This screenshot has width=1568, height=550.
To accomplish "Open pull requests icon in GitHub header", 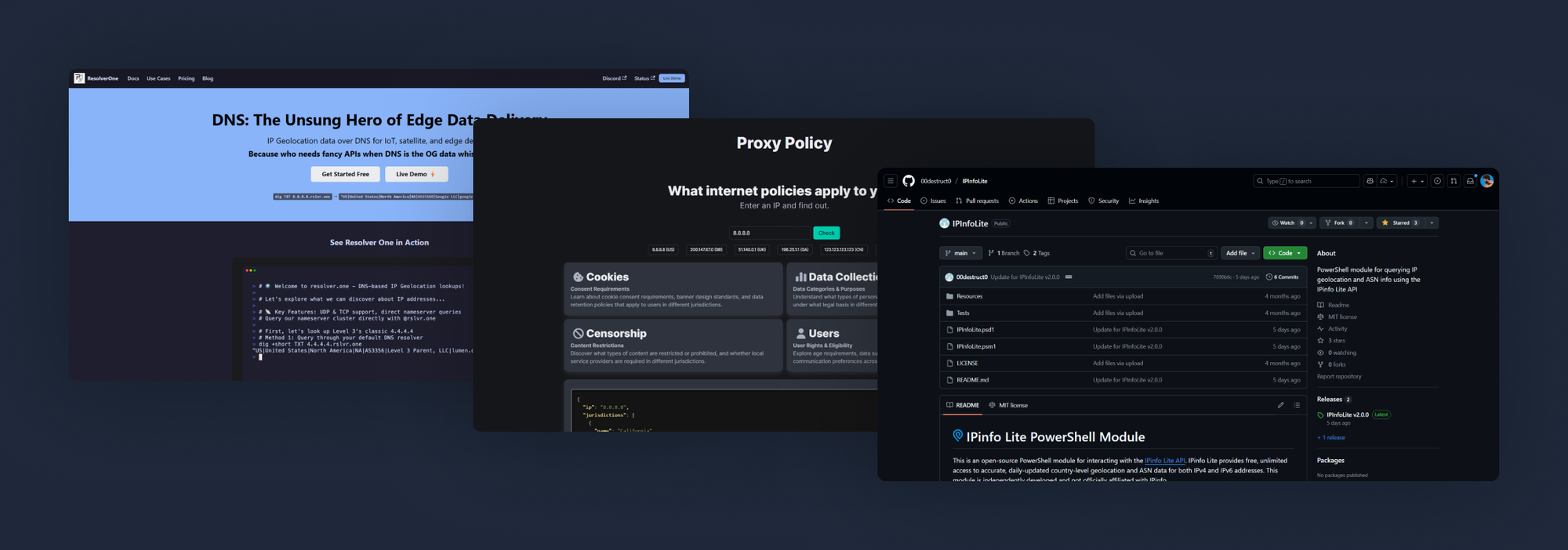I will click(1454, 181).
